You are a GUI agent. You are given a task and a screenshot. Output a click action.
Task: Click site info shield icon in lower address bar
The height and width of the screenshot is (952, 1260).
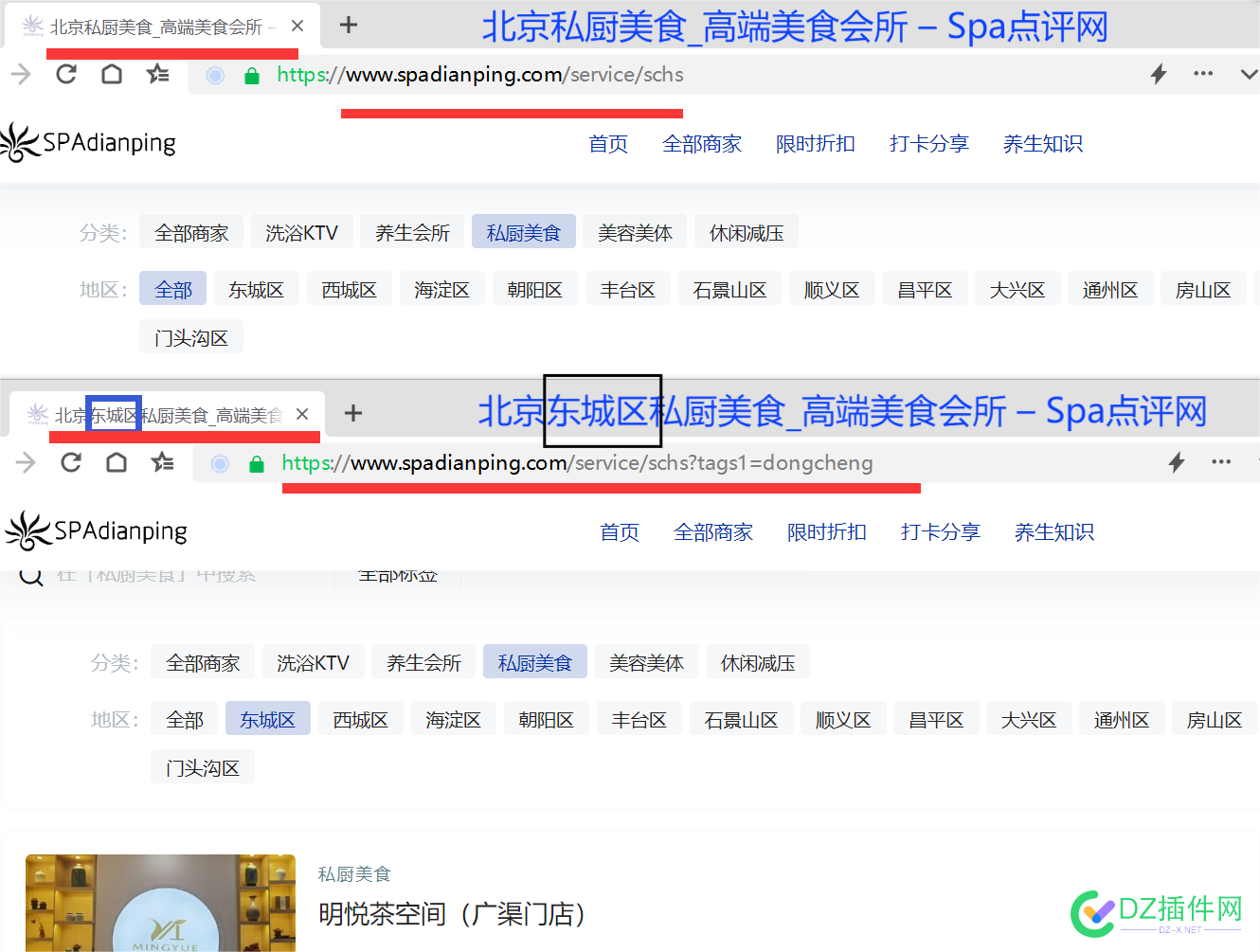(x=220, y=464)
